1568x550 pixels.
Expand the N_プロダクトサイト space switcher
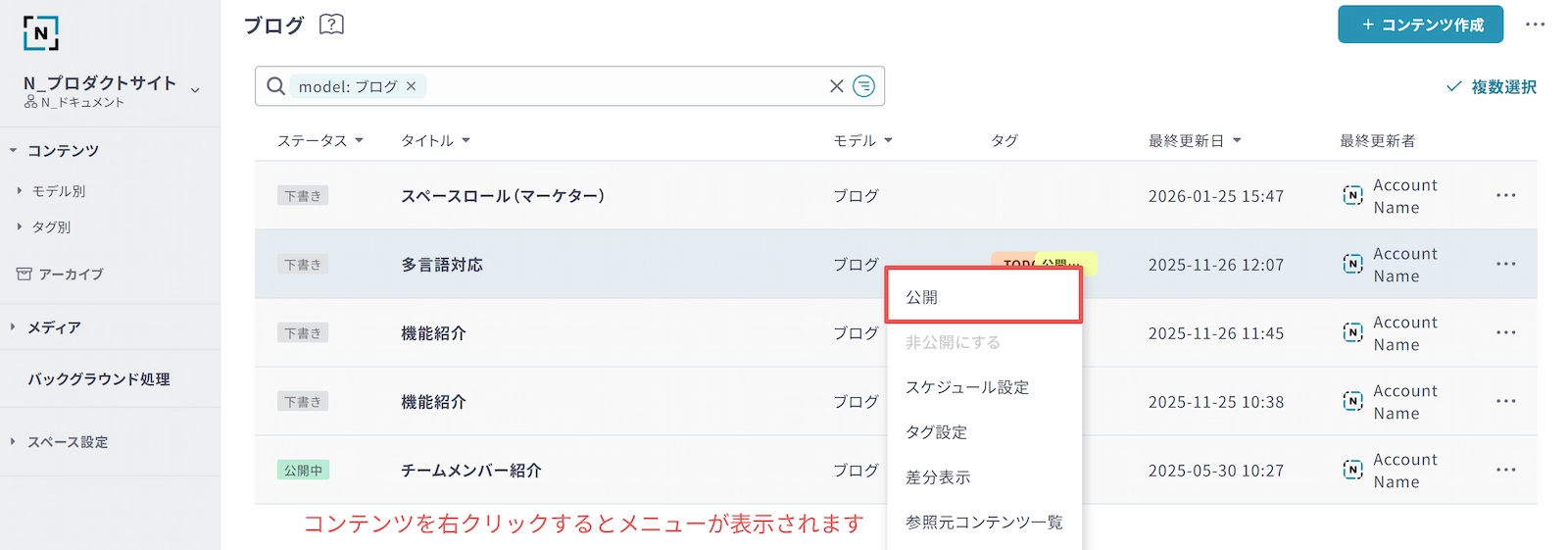pos(195,90)
